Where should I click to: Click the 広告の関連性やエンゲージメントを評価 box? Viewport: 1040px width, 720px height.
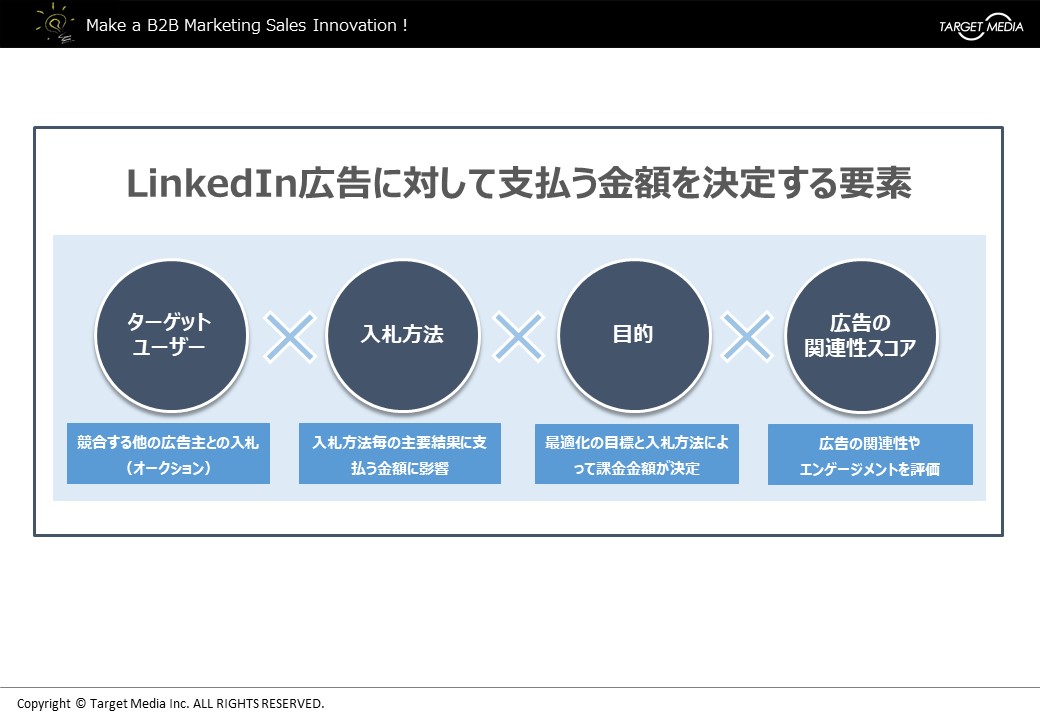pyautogui.click(x=870, y=455)
